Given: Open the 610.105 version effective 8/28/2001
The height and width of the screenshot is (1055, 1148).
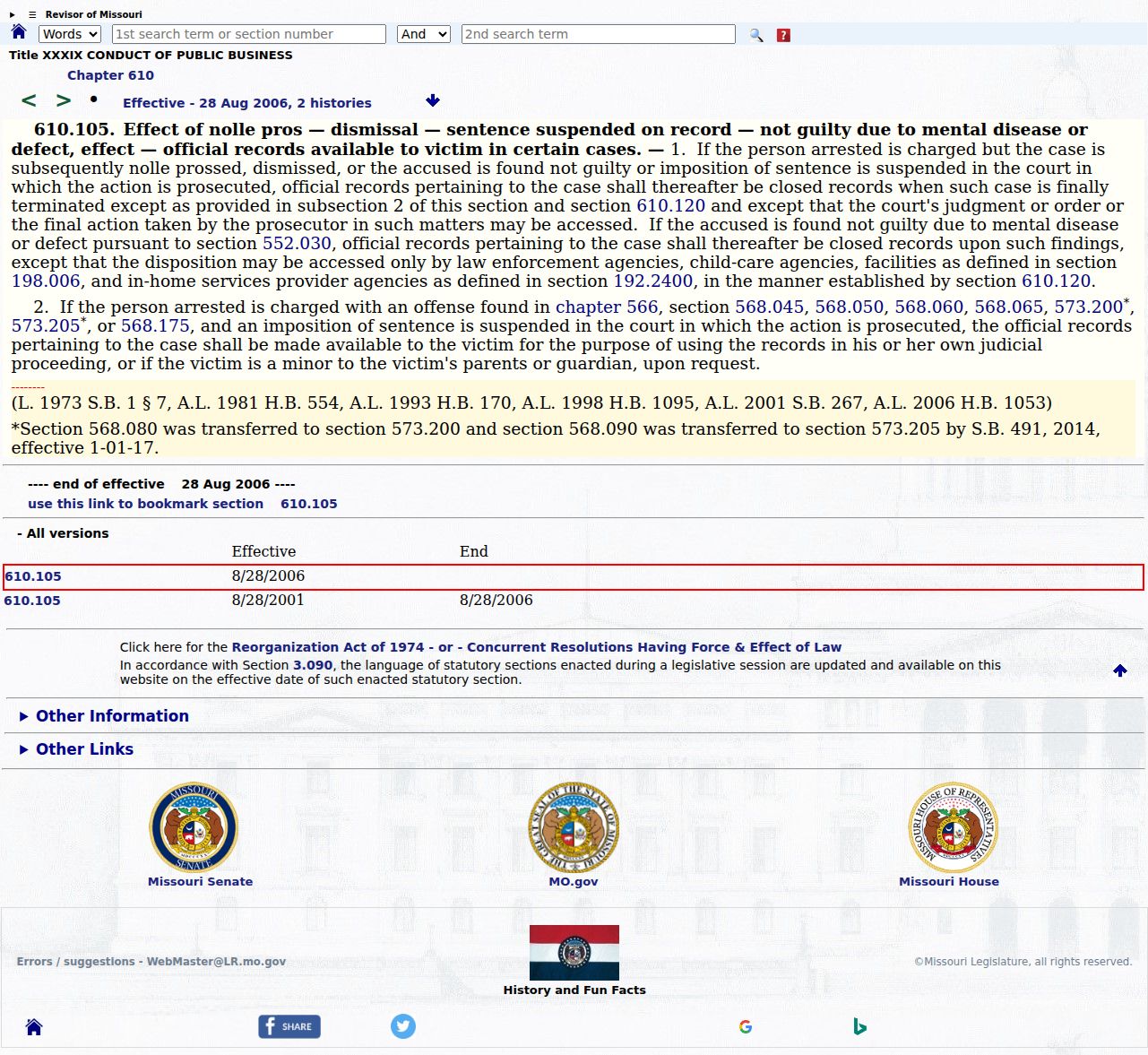Looking at the screenshot, I should [32, 601].
